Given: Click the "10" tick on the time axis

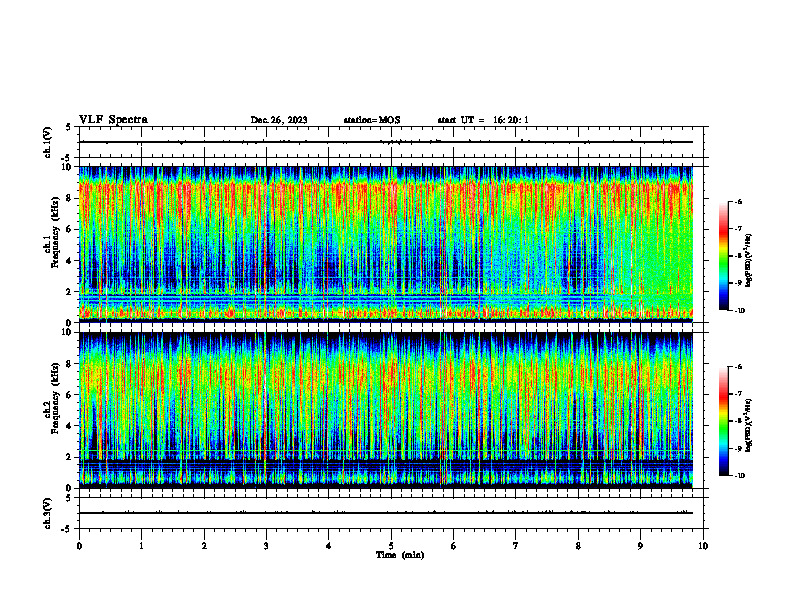Looking at the screenshot, I should click(703, 546).
